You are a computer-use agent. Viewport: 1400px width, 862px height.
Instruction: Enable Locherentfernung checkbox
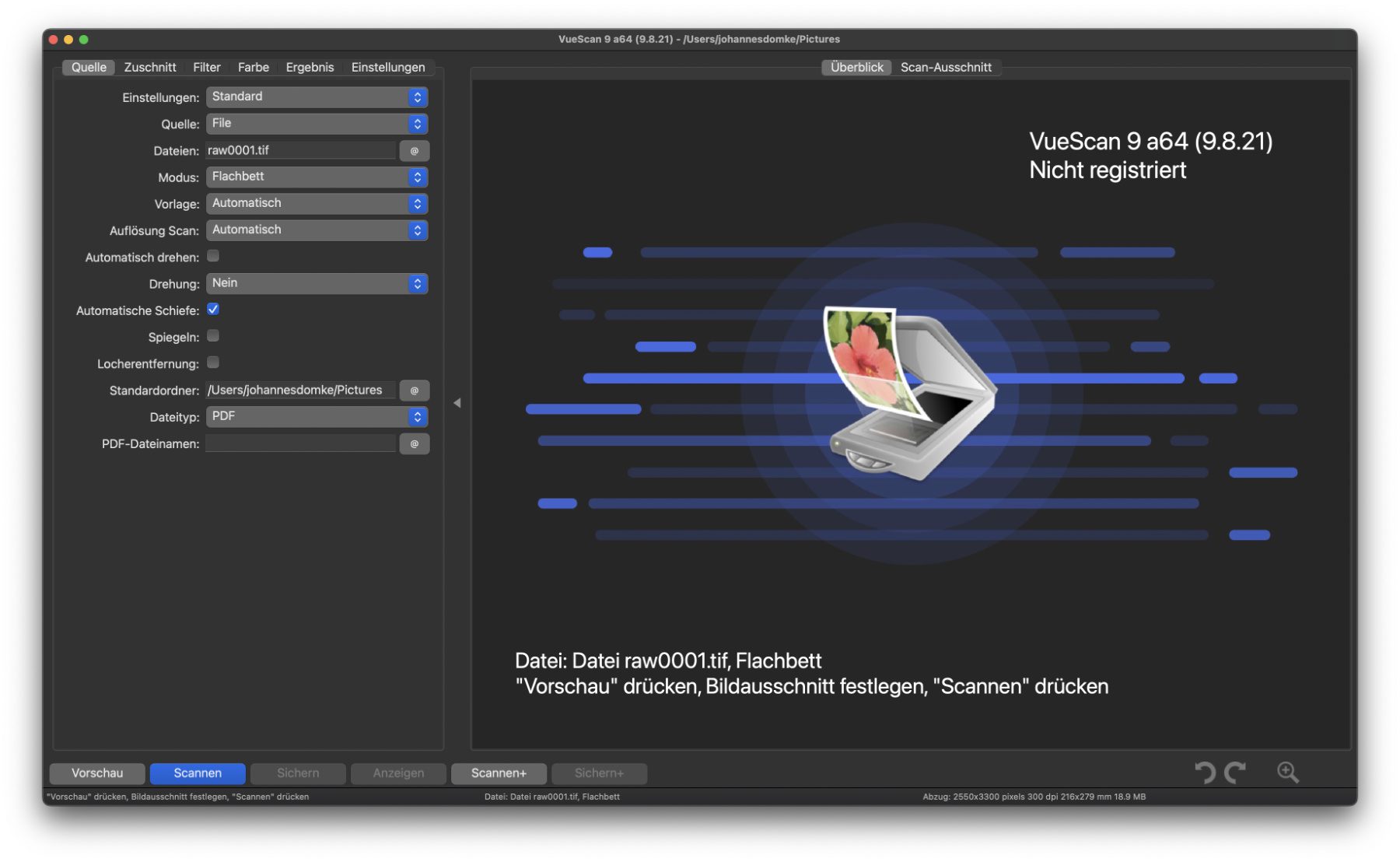(x=213, y=363)
